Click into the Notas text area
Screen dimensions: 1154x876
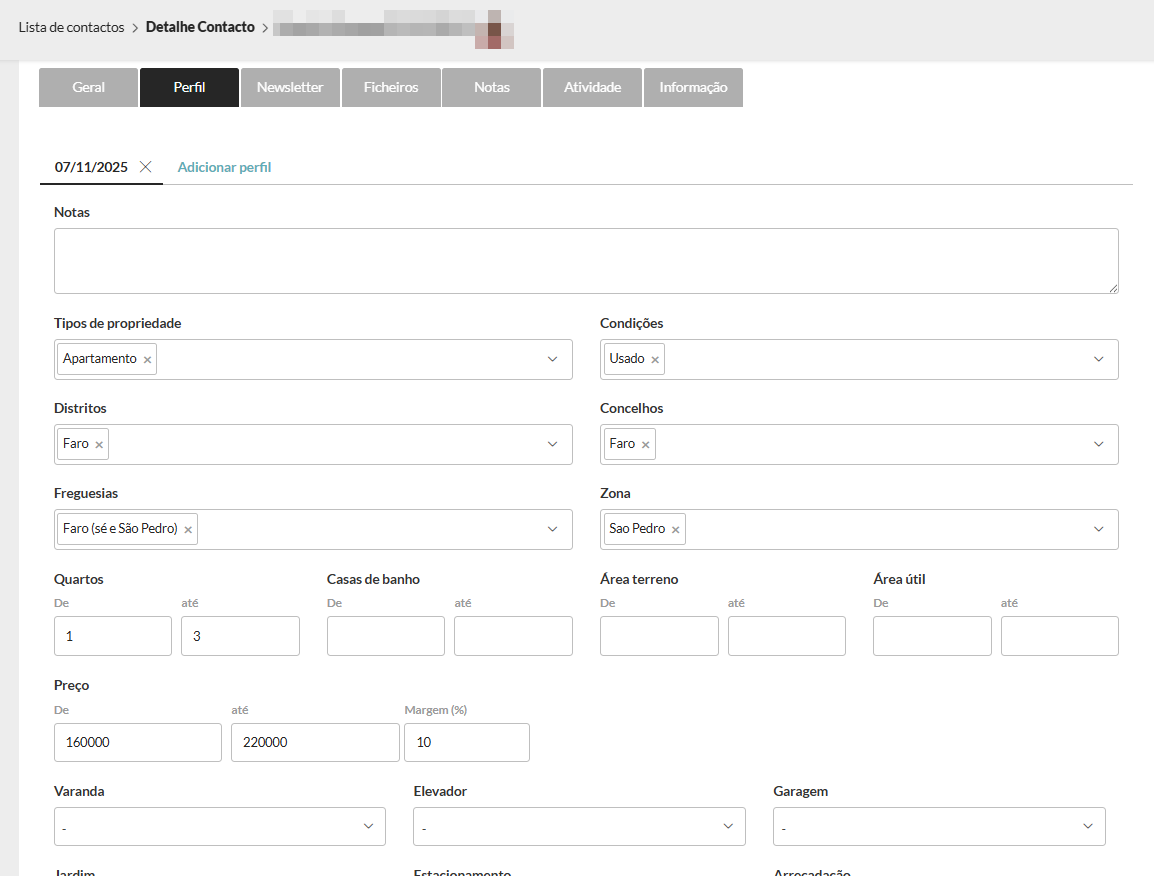coord(585,261)
